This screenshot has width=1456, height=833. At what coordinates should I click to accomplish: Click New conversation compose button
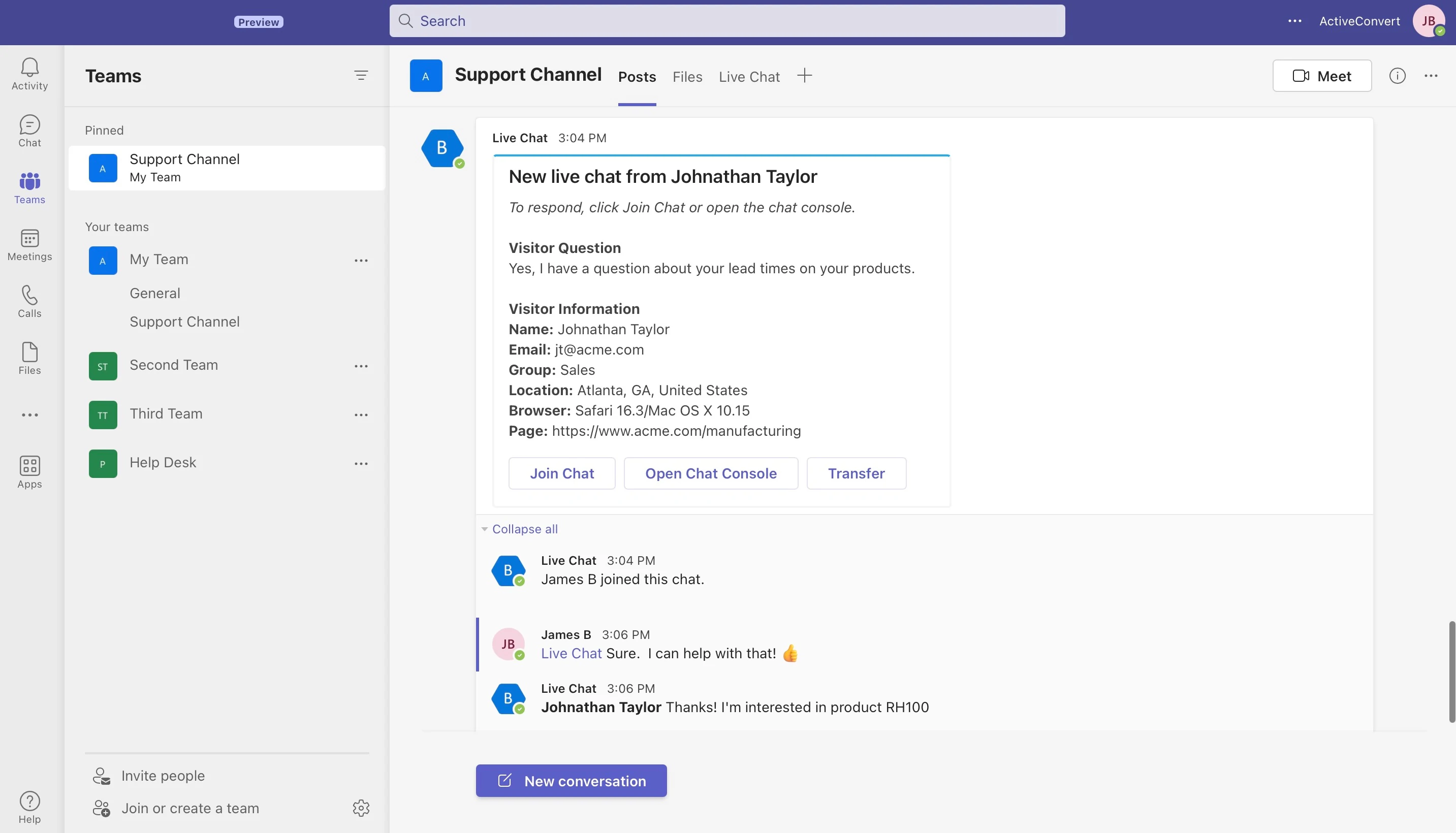[571, 780]
